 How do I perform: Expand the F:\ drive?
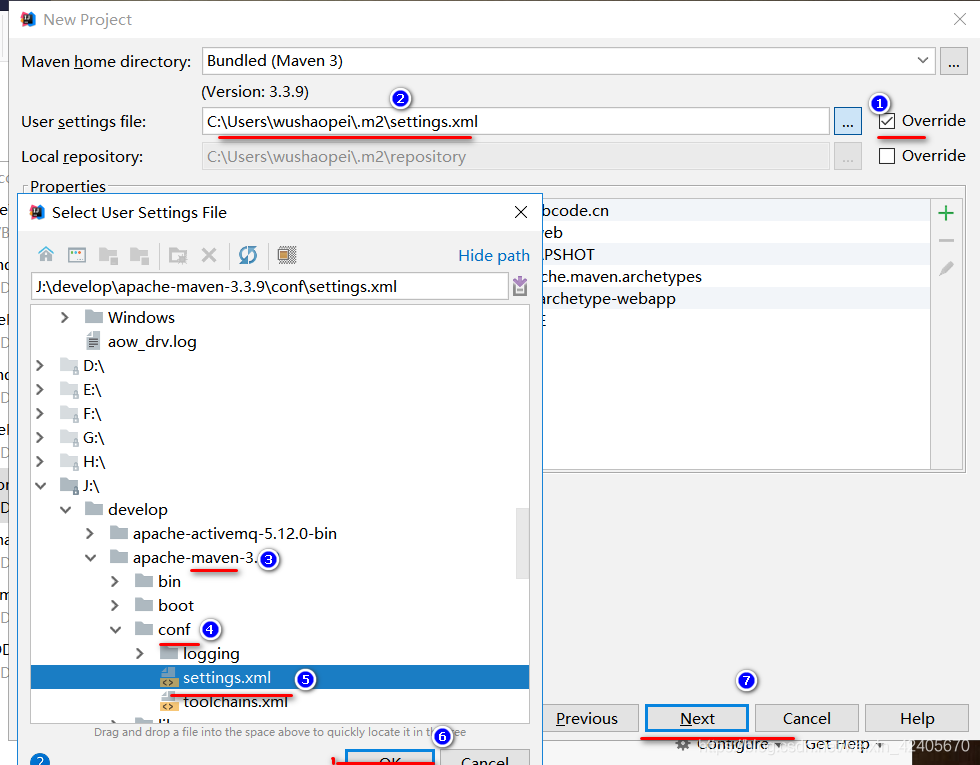point(40,414)
